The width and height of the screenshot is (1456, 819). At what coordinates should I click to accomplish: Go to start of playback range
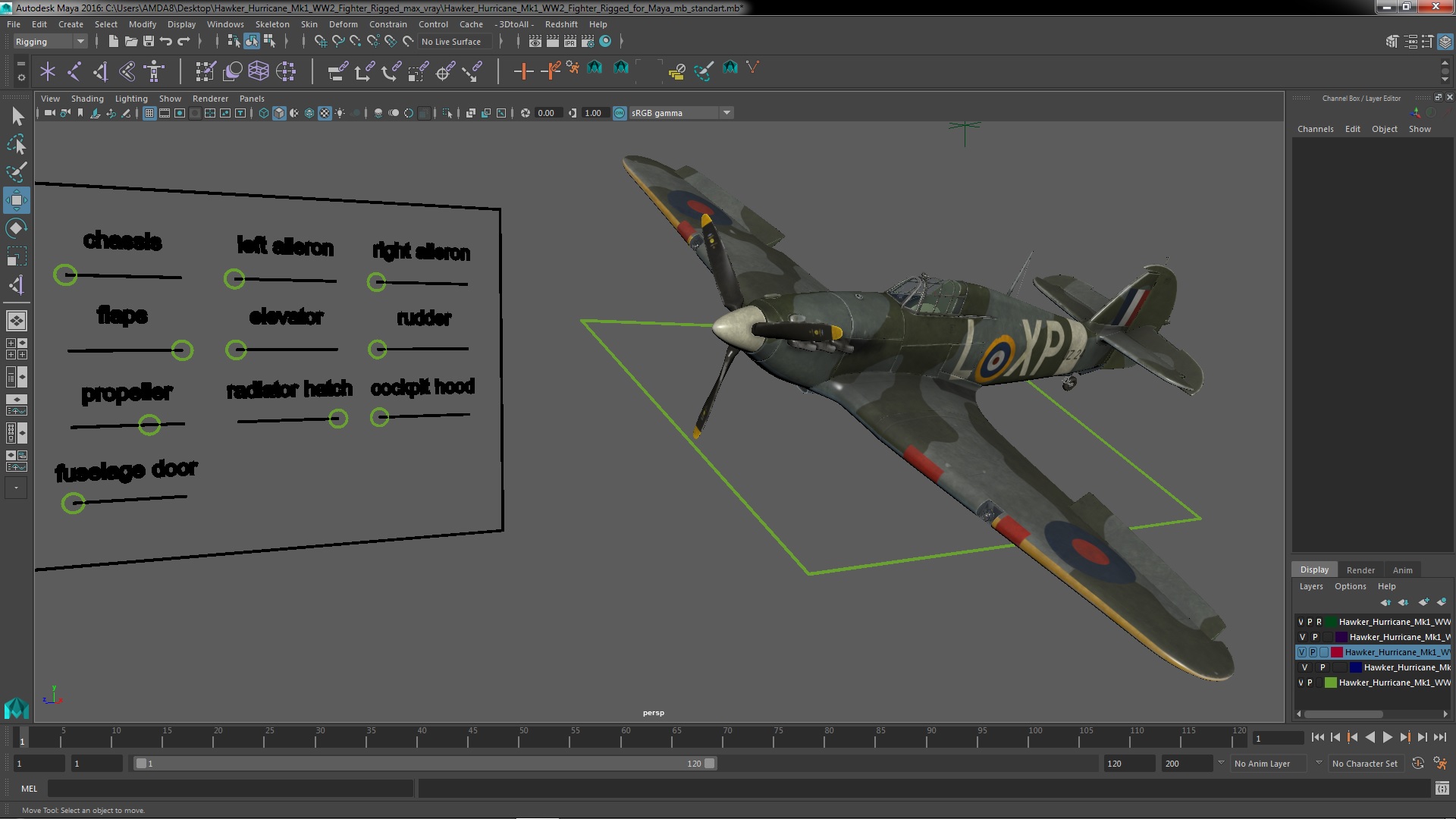(x=1318, y=737)
